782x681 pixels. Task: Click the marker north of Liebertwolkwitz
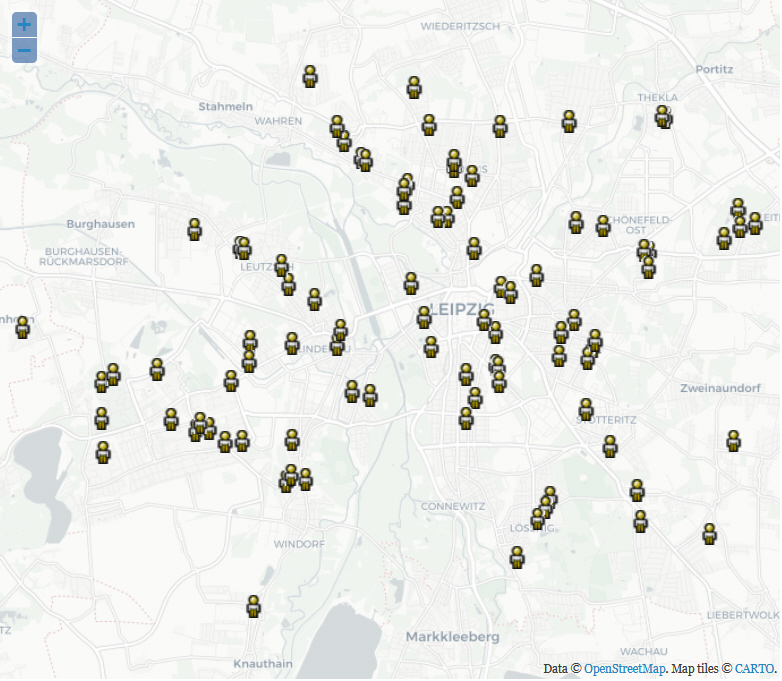[710, 534]
